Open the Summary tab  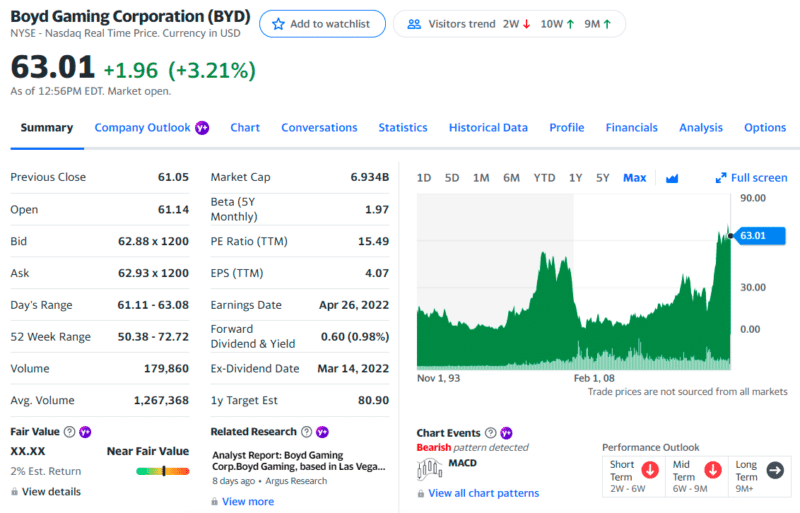(x=47, y=128)
